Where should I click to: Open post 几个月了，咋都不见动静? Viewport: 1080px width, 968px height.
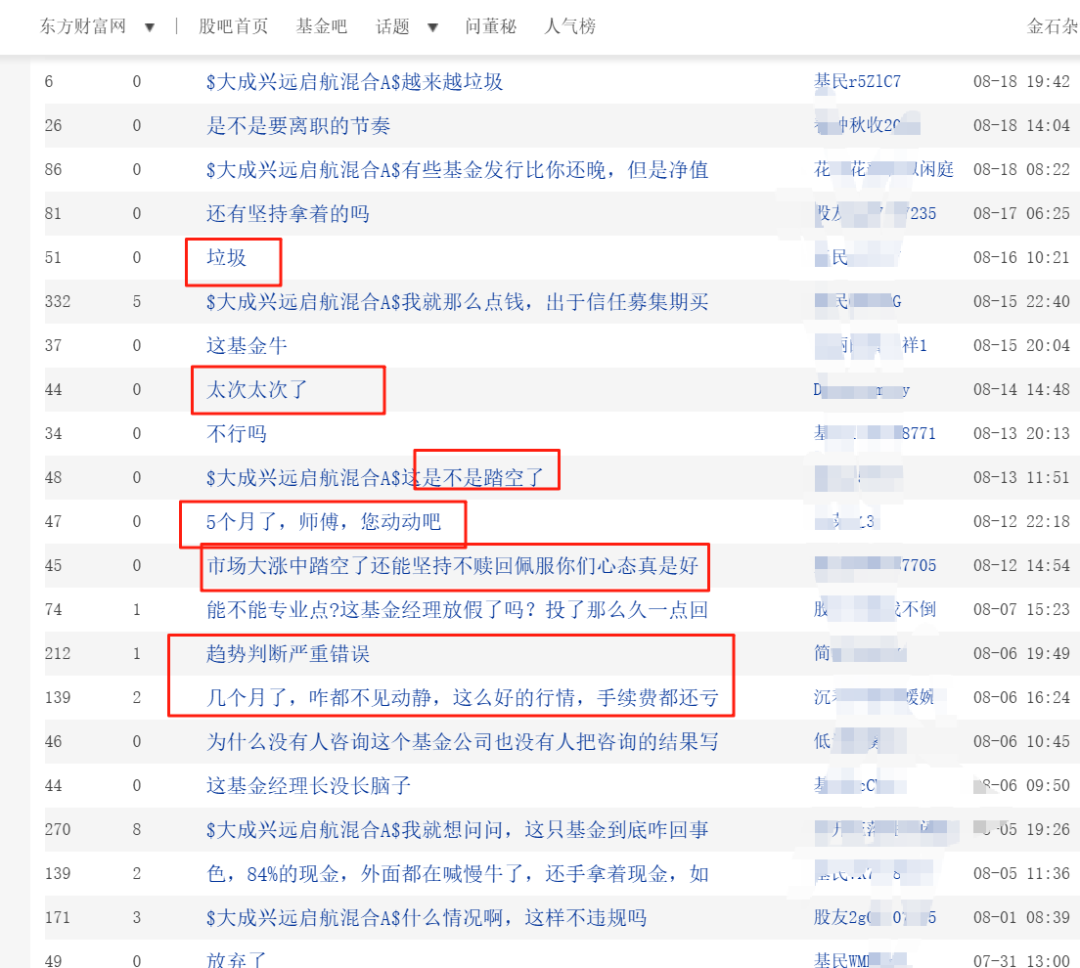(x=462, y=697)
